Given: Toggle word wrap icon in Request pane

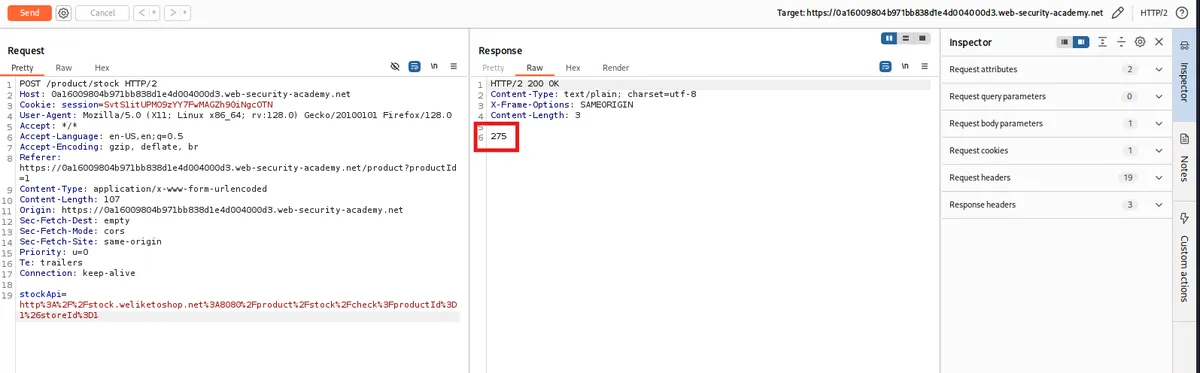Looking at the screenshot, I should [x=414, y=67].
